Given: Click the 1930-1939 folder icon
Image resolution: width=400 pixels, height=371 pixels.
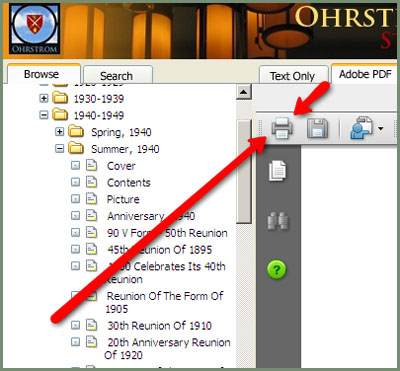Looking at the screenshot, I should pos(60,98).
